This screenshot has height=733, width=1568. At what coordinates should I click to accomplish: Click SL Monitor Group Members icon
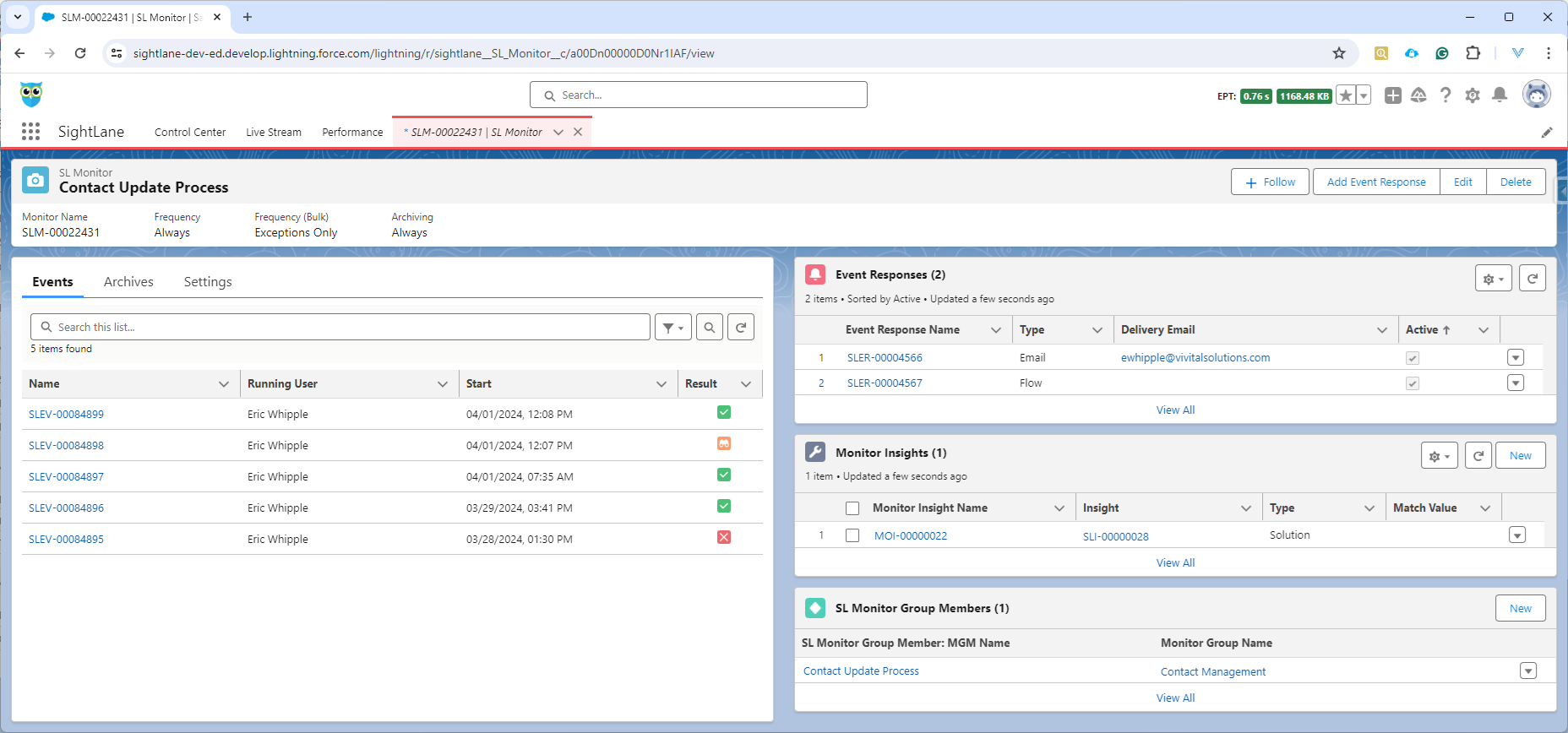[x=815, y=608]
